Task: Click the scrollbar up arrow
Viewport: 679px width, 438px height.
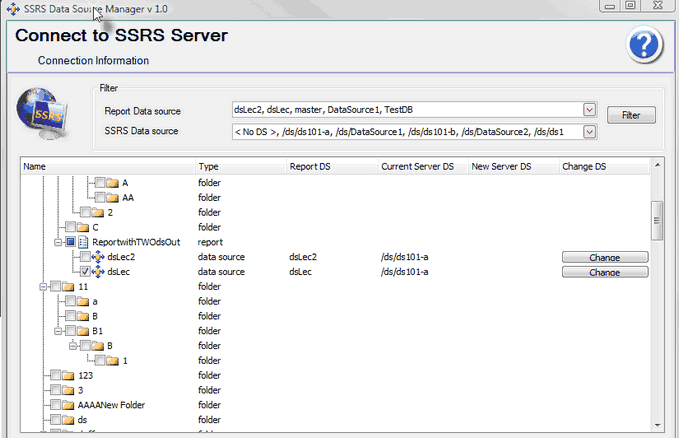Action: [x=657, y=165]
